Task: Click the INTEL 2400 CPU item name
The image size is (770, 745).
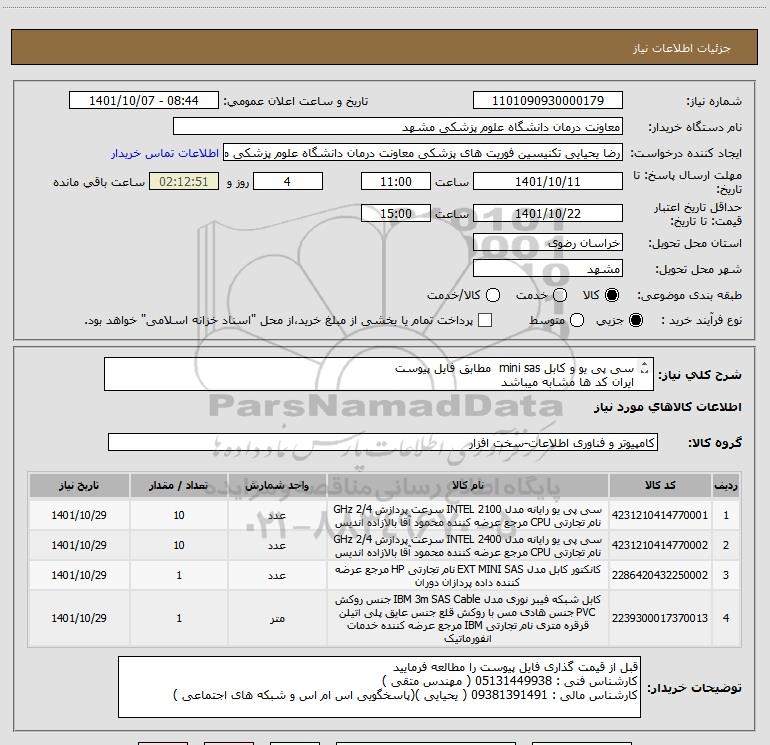Action: tap(468, 546)
